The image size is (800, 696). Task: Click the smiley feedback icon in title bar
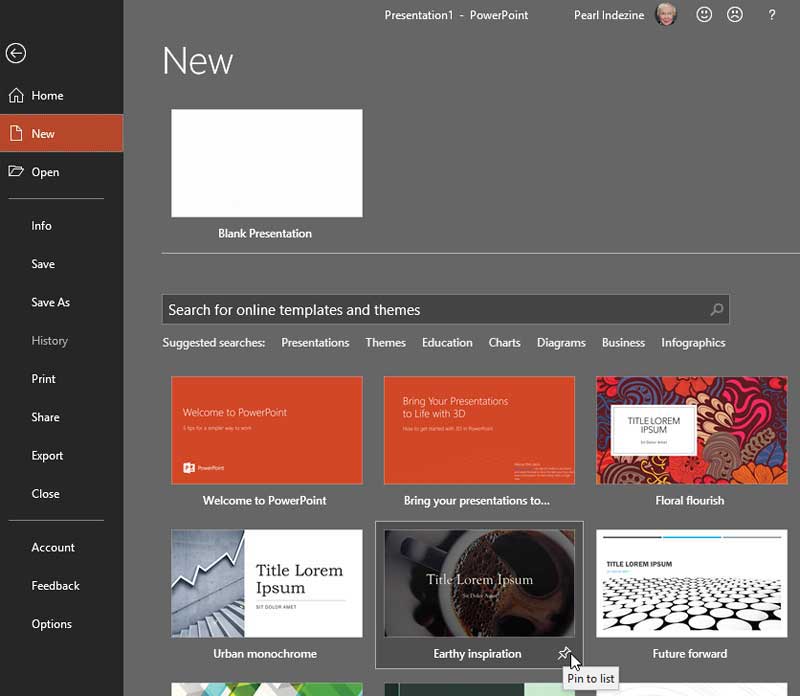(x=704, y=15)
